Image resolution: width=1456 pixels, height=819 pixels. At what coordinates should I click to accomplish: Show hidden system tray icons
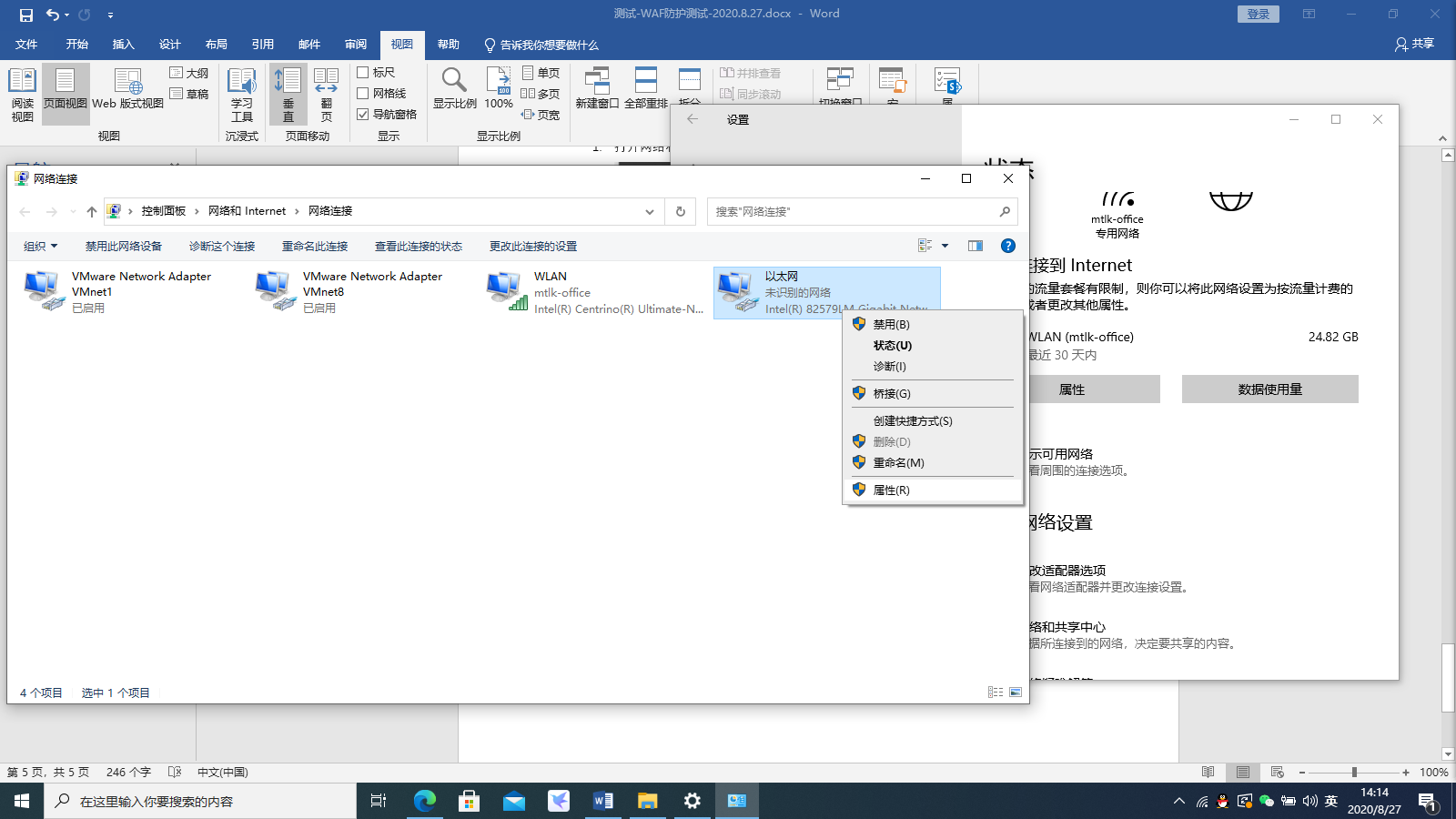1179,801
